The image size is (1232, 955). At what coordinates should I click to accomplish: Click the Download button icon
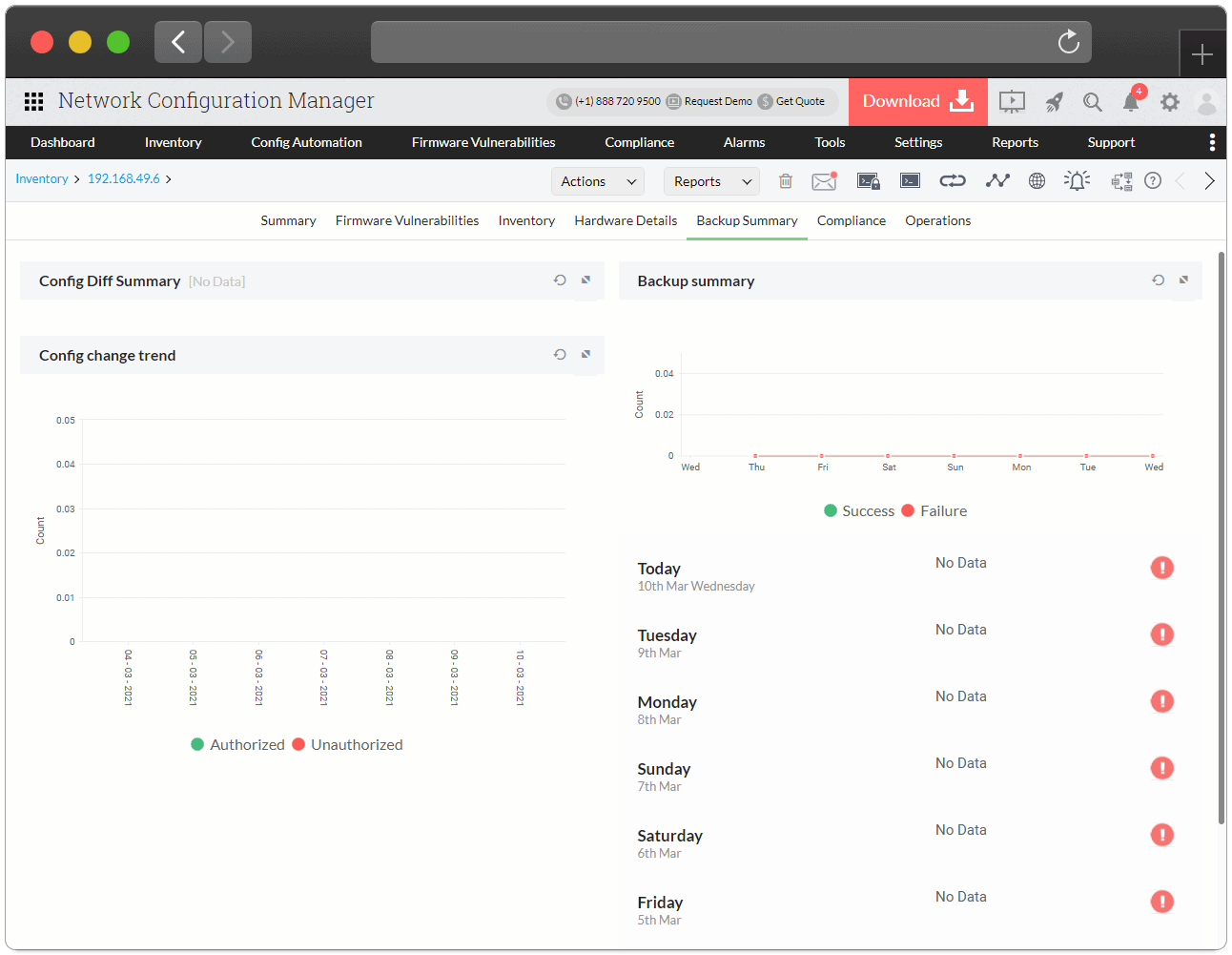point(962,100)
